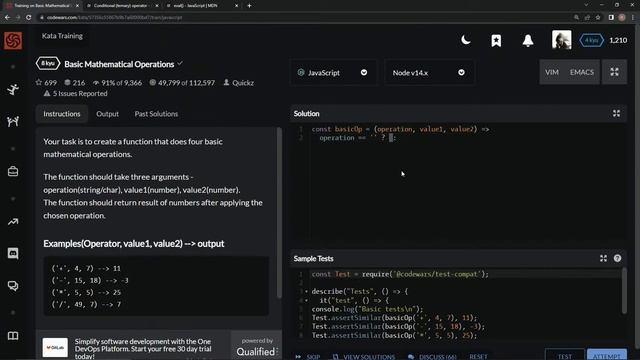Submit with the ATTEMPT button
Viewport: 640px width, 360px height.
(607, 355)
